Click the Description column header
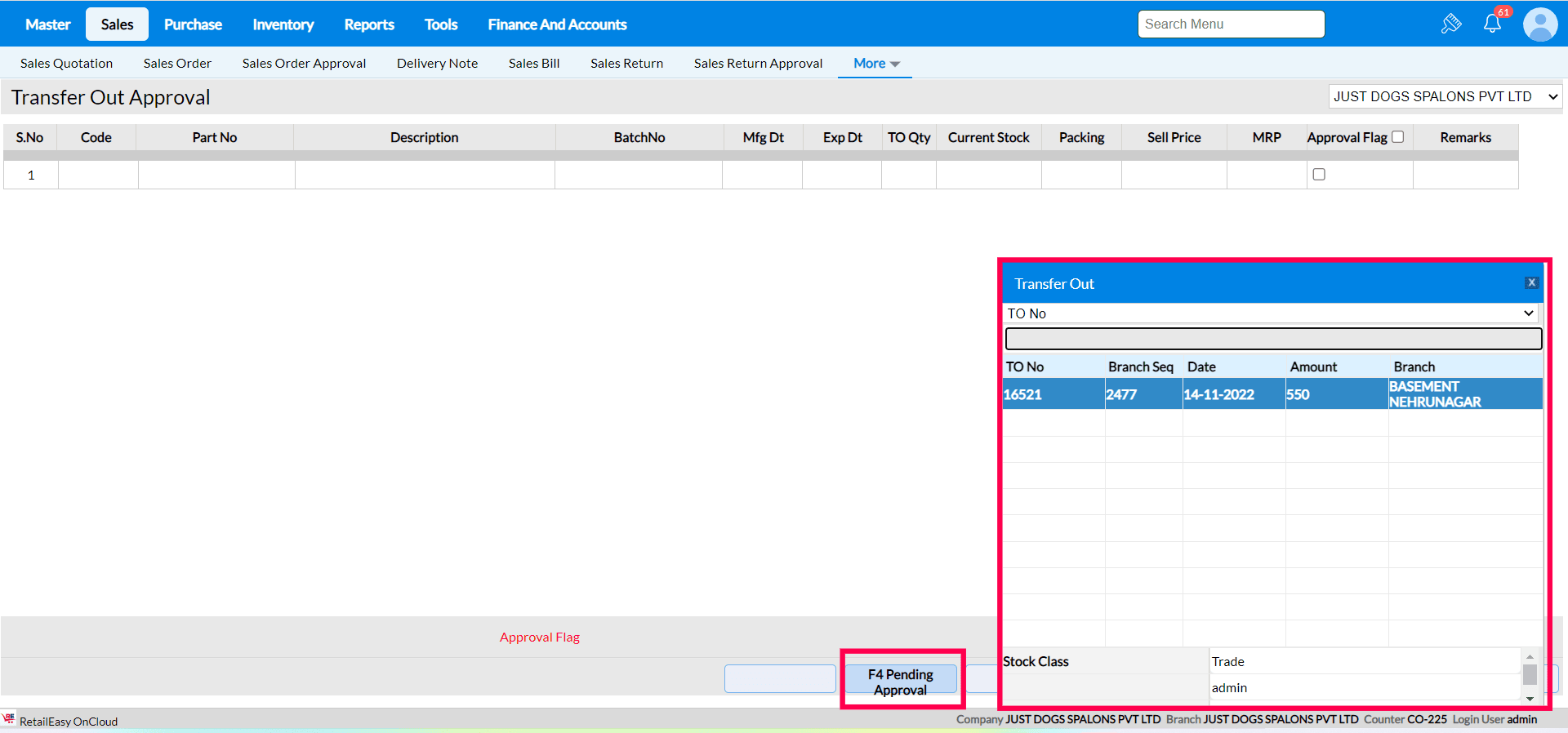1568x733 pixels. coord(424,138)
